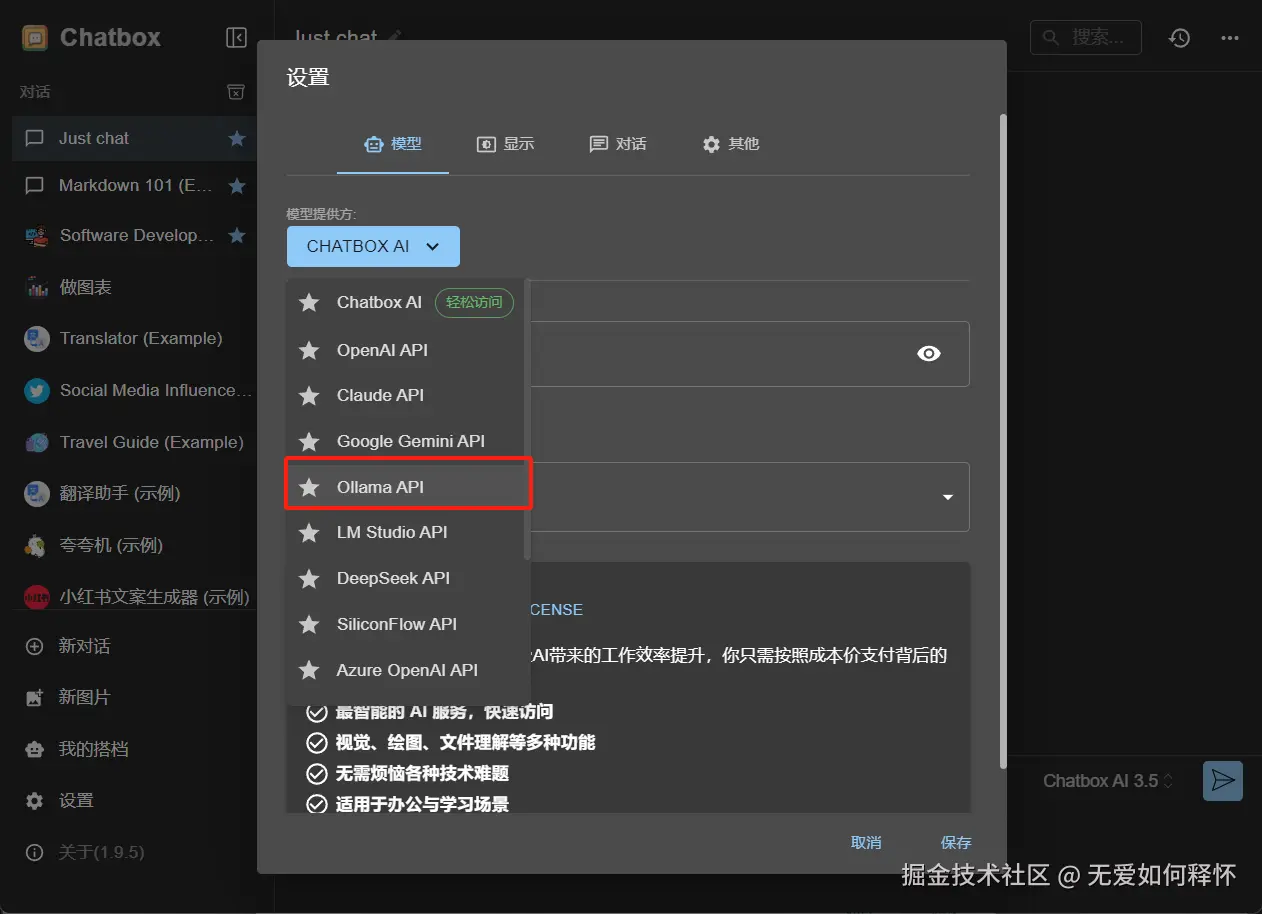This screenshot has width=1262, height=914.
Task: Open the Software Develop… conversation
Action: pyautogui.click(x=134, y=235)
